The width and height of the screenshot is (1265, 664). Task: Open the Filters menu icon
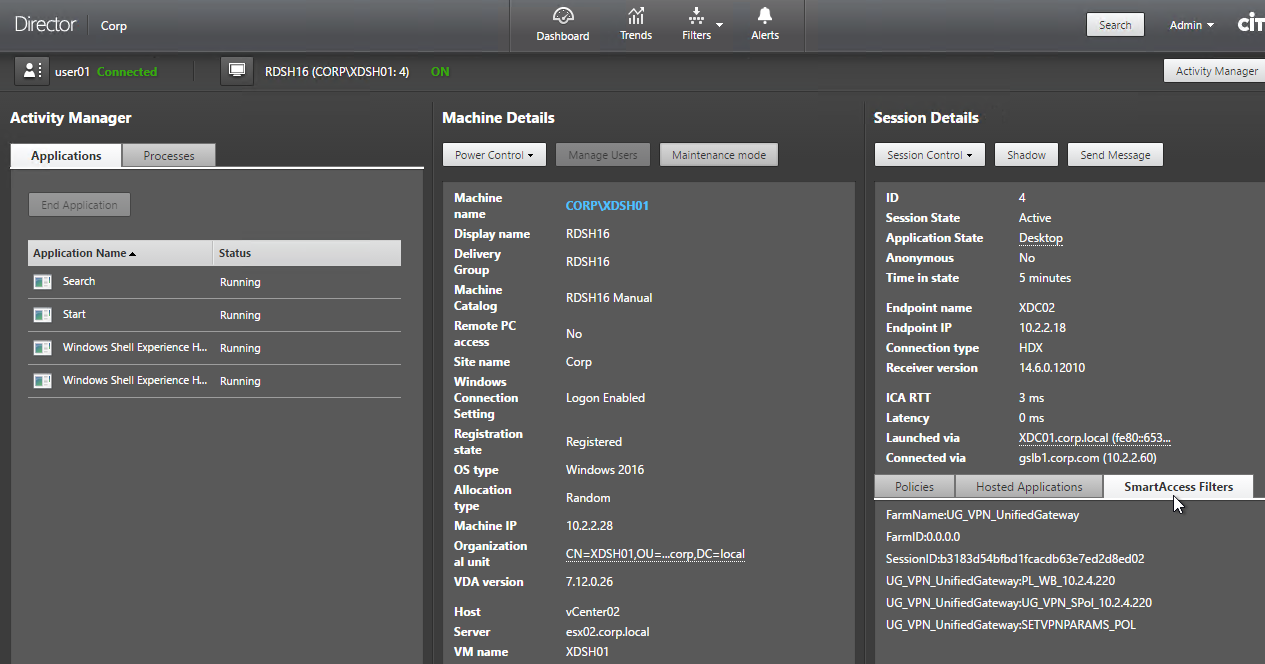(697, 16)
